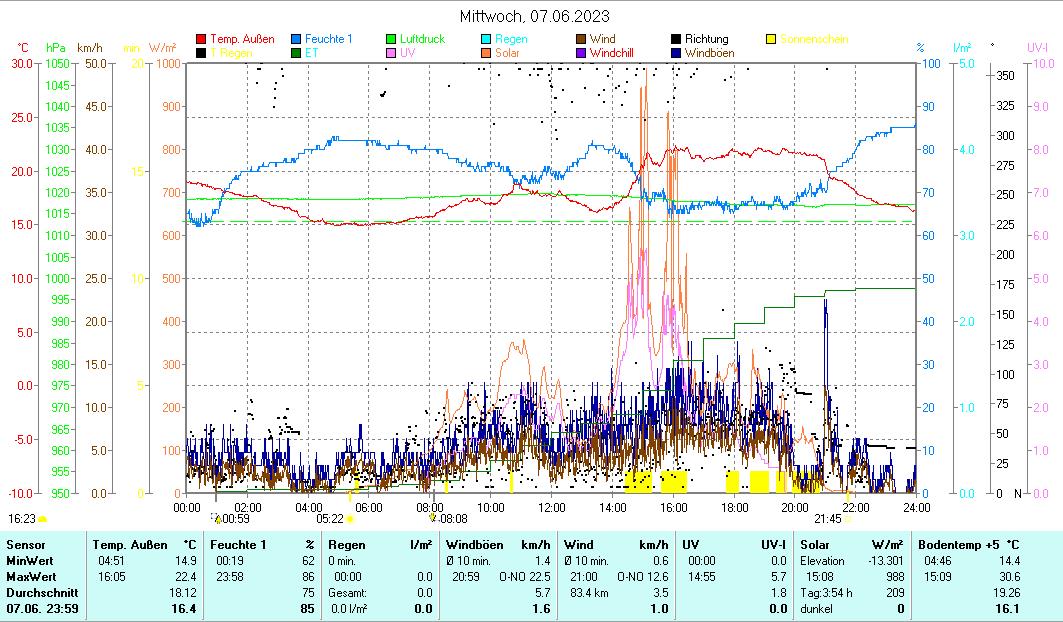The height and width of the screenshot is (622, 1063).
Task: Click the 21:45 sunset time label
Action: 827,519
